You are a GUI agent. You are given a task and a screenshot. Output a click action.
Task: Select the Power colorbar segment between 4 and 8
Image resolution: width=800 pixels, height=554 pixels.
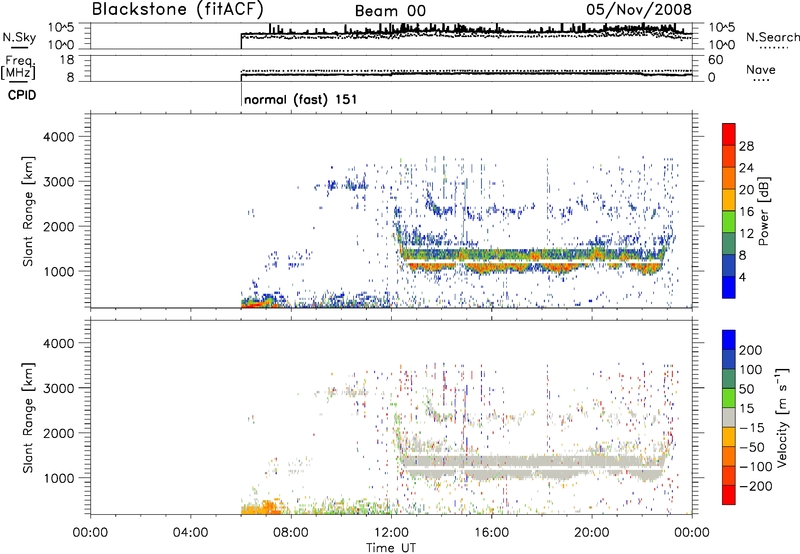click(x=729, y=265)
